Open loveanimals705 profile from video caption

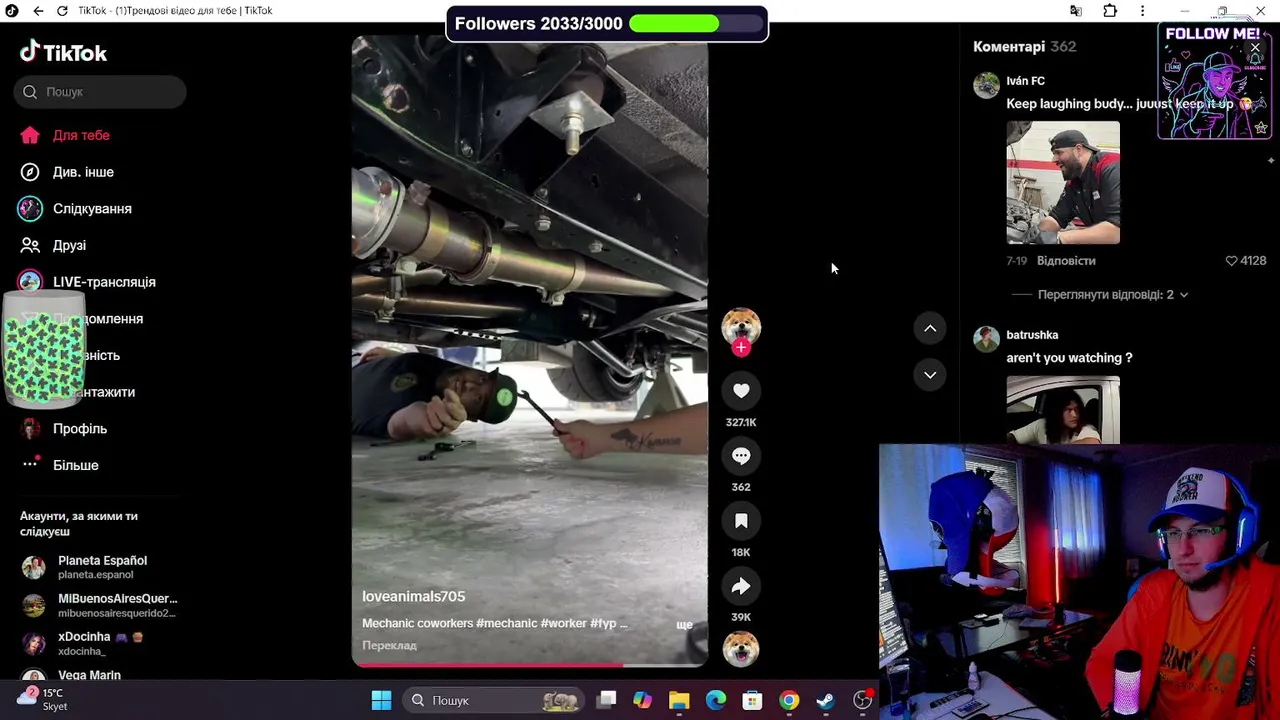[413, 596]
